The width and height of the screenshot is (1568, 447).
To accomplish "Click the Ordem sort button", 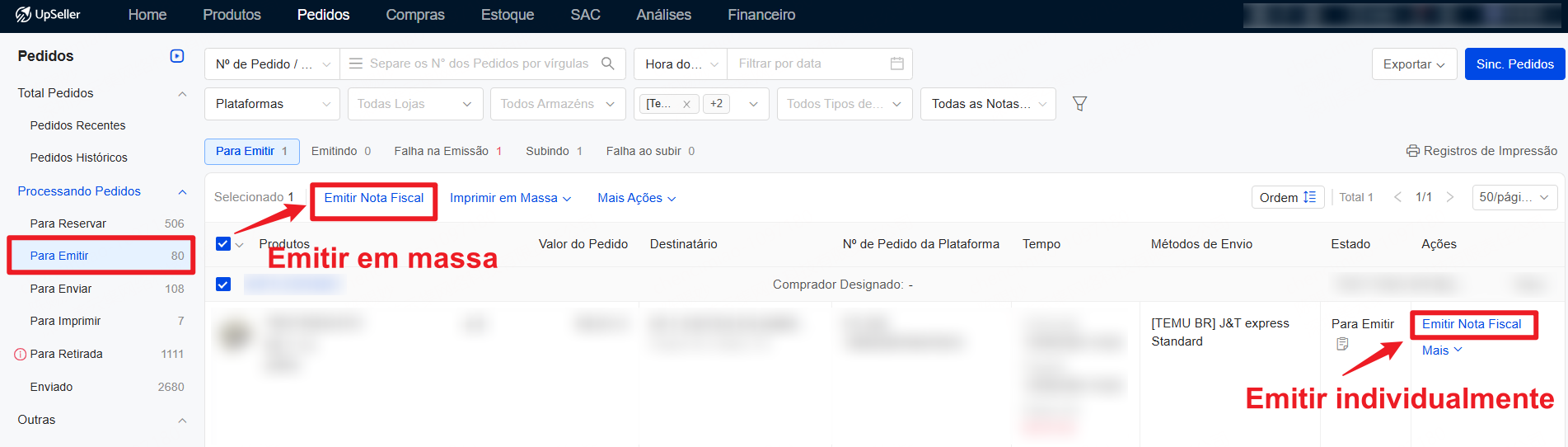I will pos(1287,197).
